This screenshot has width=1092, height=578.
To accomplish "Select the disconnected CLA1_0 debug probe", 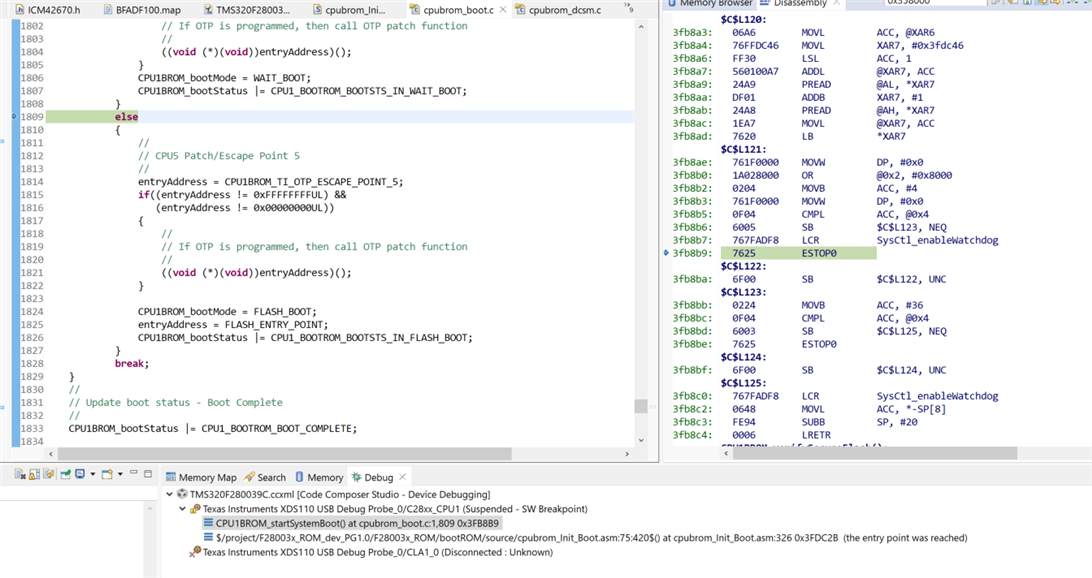I will click(x=378, y=552).
